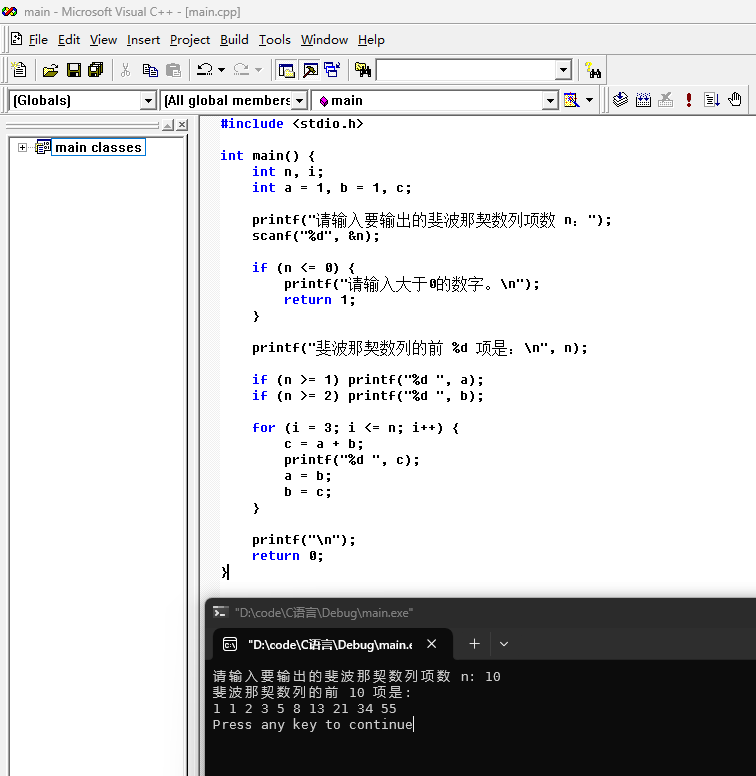Click the Open file folder icon

click(50, 70)
